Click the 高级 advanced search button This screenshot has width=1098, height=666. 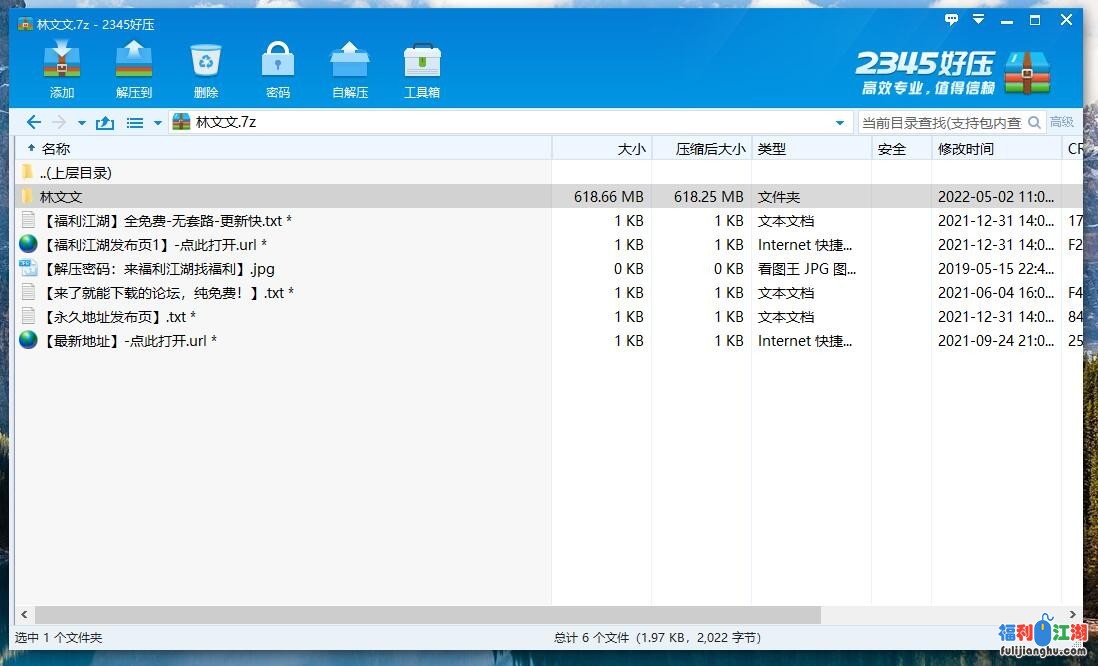click(x=1062, y=122)
